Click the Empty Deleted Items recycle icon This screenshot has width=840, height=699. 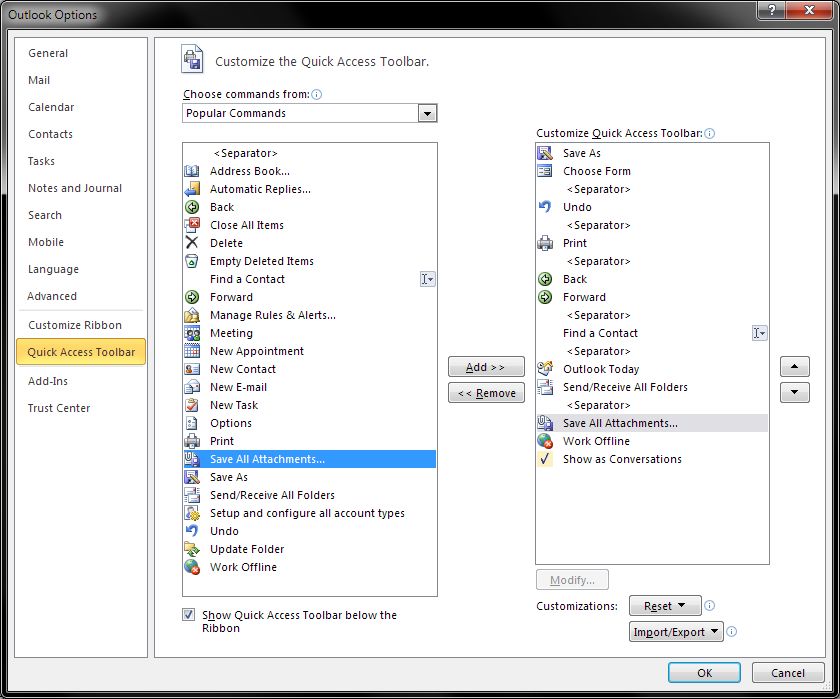(192, 261)
